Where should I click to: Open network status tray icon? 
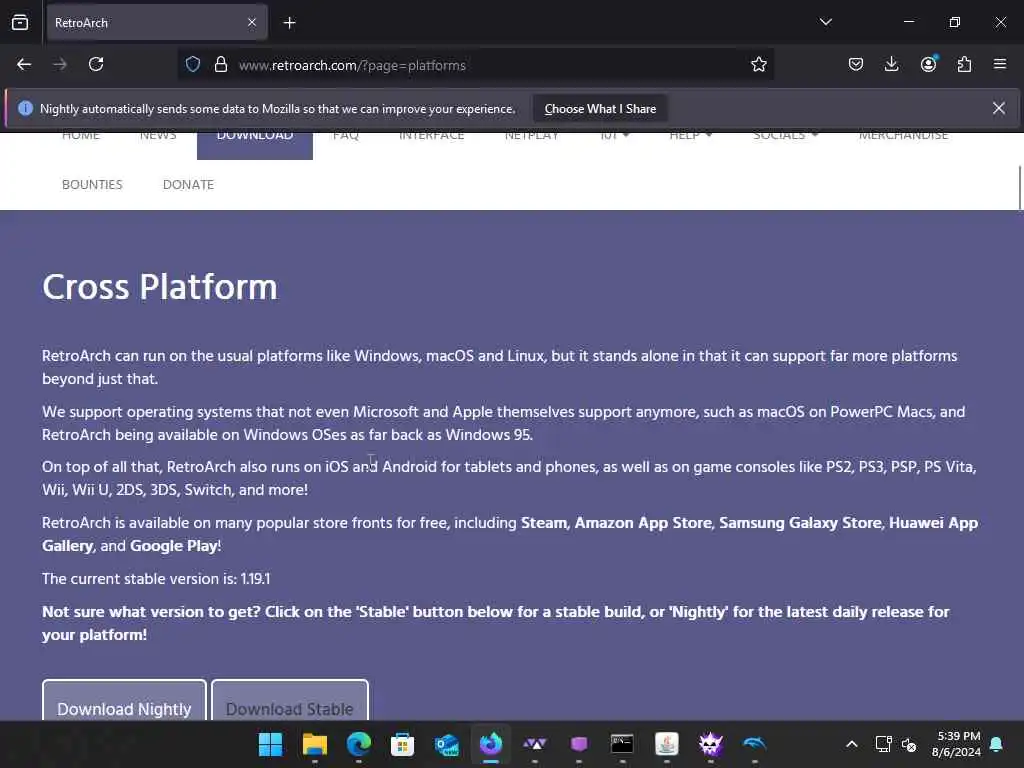tap(883, 744)
